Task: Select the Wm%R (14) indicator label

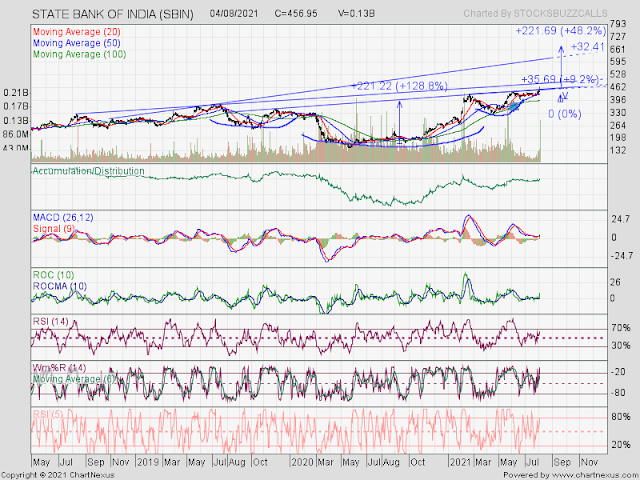Action: pos(59,368)
